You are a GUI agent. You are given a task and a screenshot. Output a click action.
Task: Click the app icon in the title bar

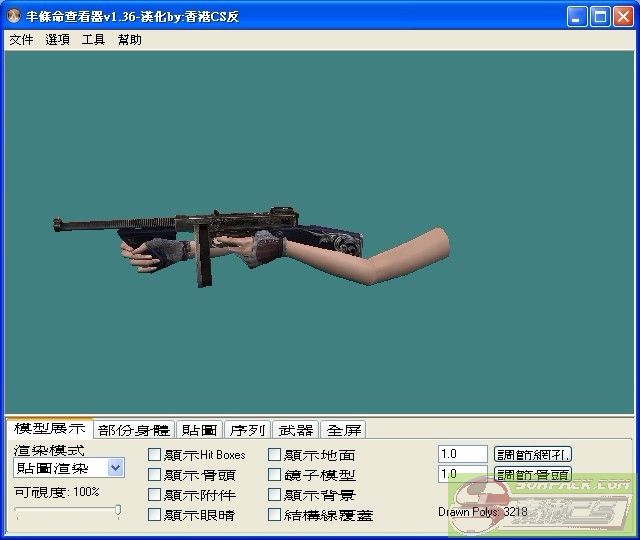(14, 16)
